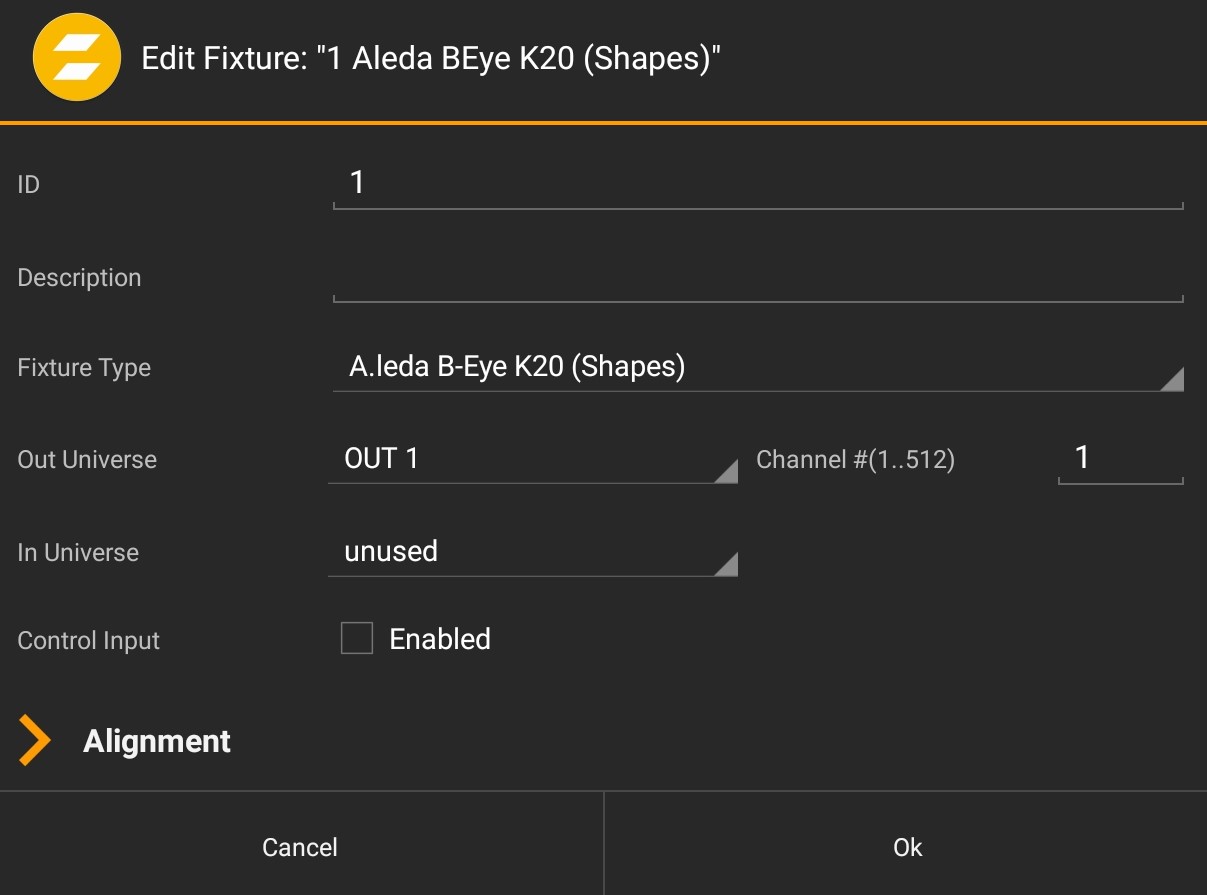Click into the ID input field
1207x895 pixels.
pos(757,183)
